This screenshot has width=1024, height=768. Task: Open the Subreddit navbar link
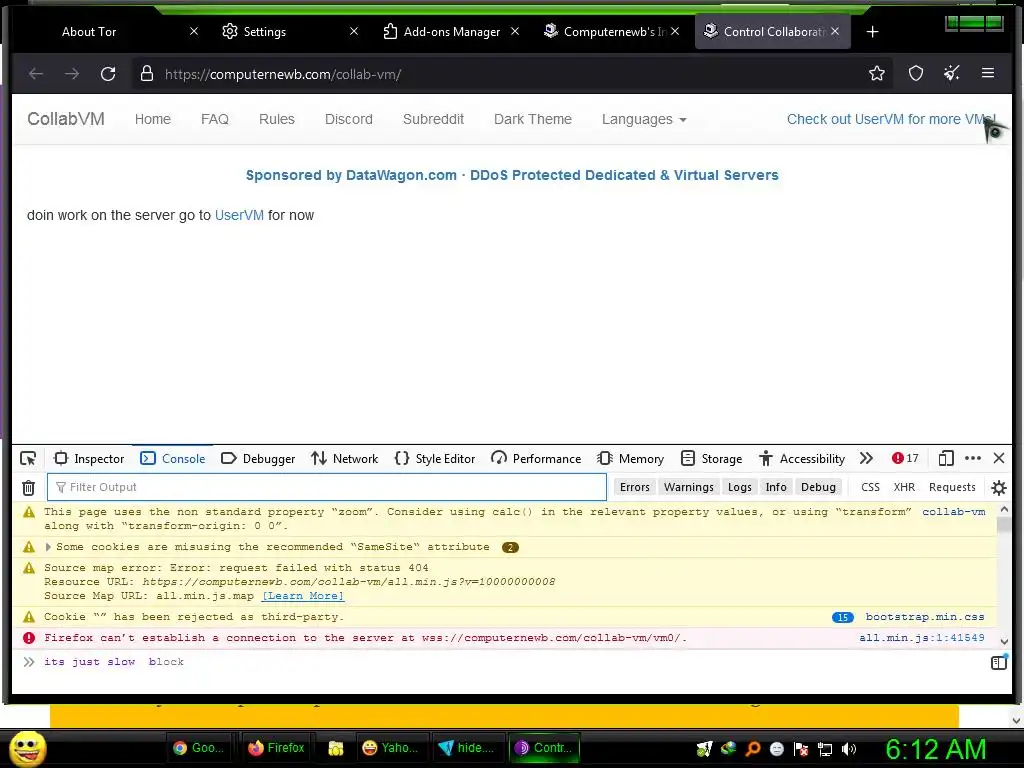click(433, 119)
